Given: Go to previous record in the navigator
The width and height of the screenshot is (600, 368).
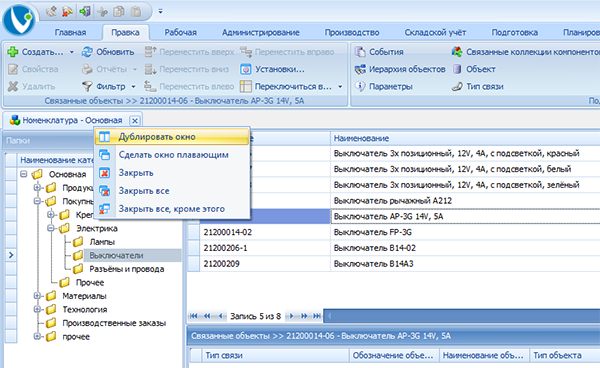Looking at the screenshot, I should [x=220, y=316].
